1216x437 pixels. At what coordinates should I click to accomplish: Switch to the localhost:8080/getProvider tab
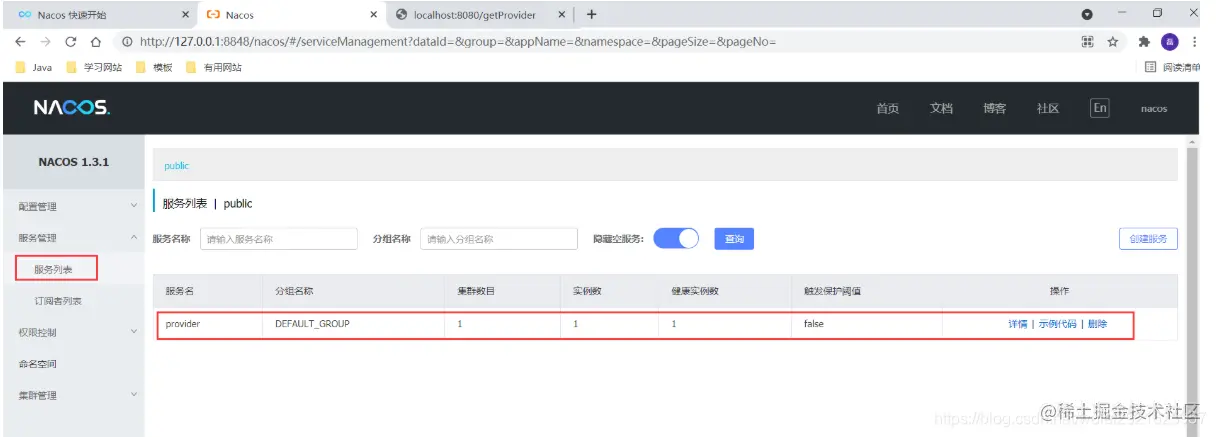pyautogui.click(x=478, y=15)
